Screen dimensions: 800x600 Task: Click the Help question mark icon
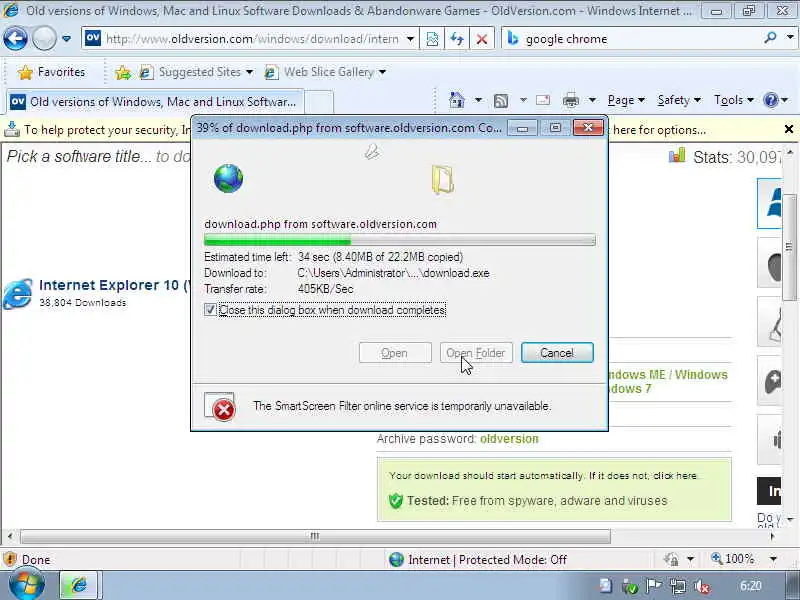770,100
